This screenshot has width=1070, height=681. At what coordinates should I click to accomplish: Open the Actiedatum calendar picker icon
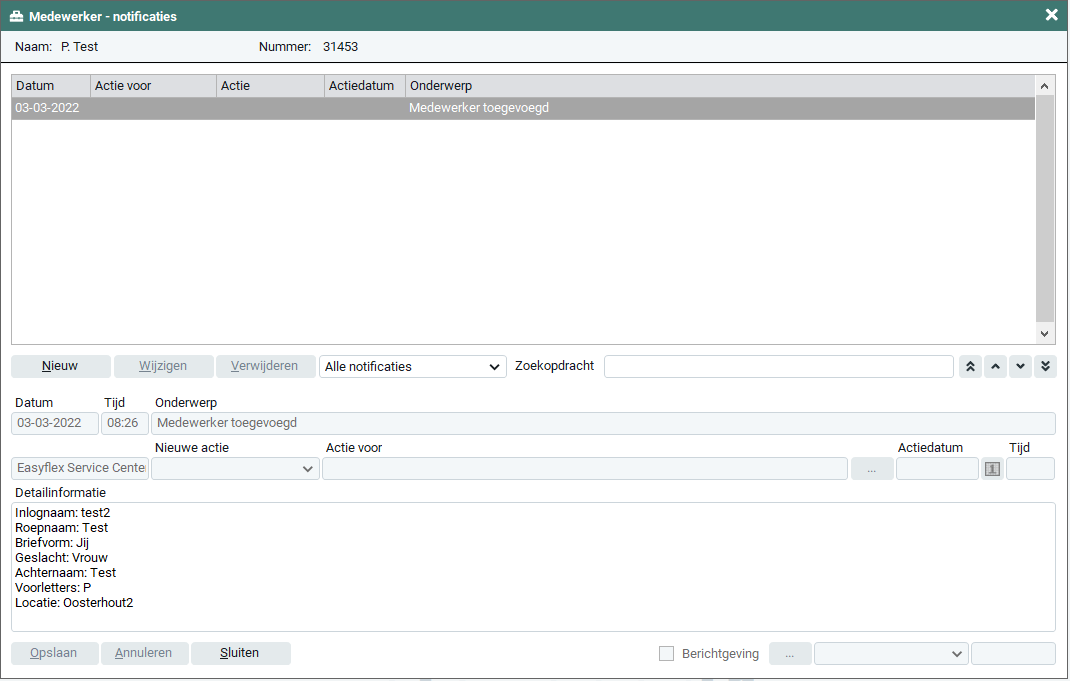tap(992, 469)
